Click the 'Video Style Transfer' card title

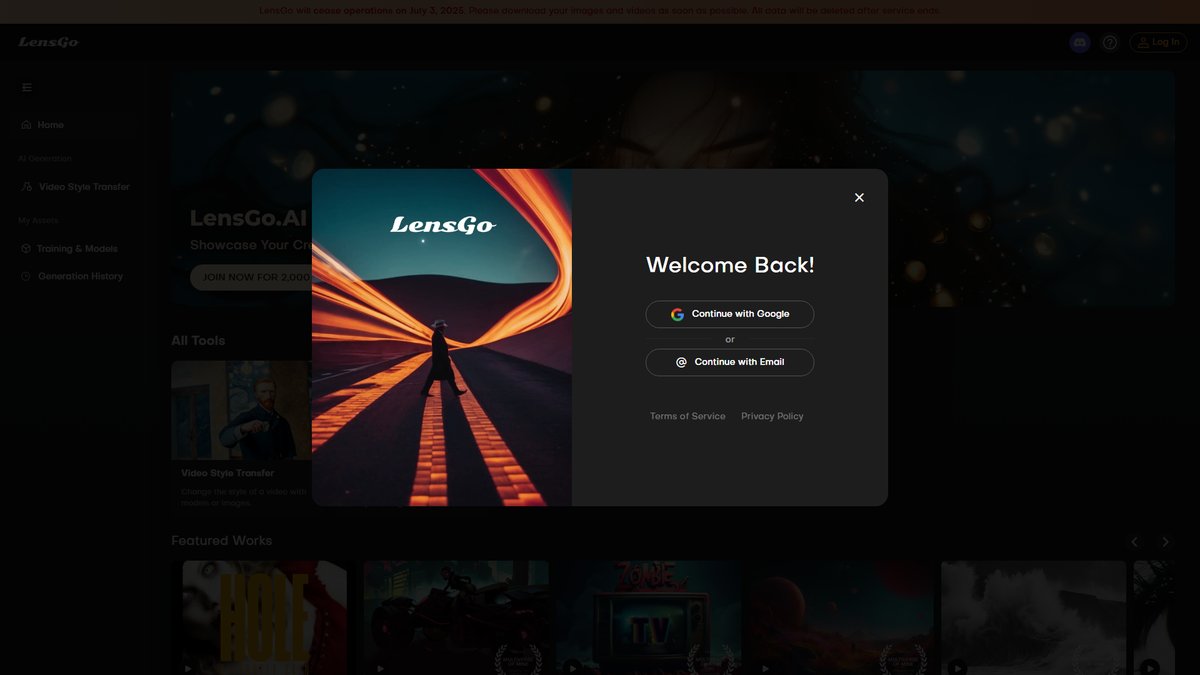228,473
